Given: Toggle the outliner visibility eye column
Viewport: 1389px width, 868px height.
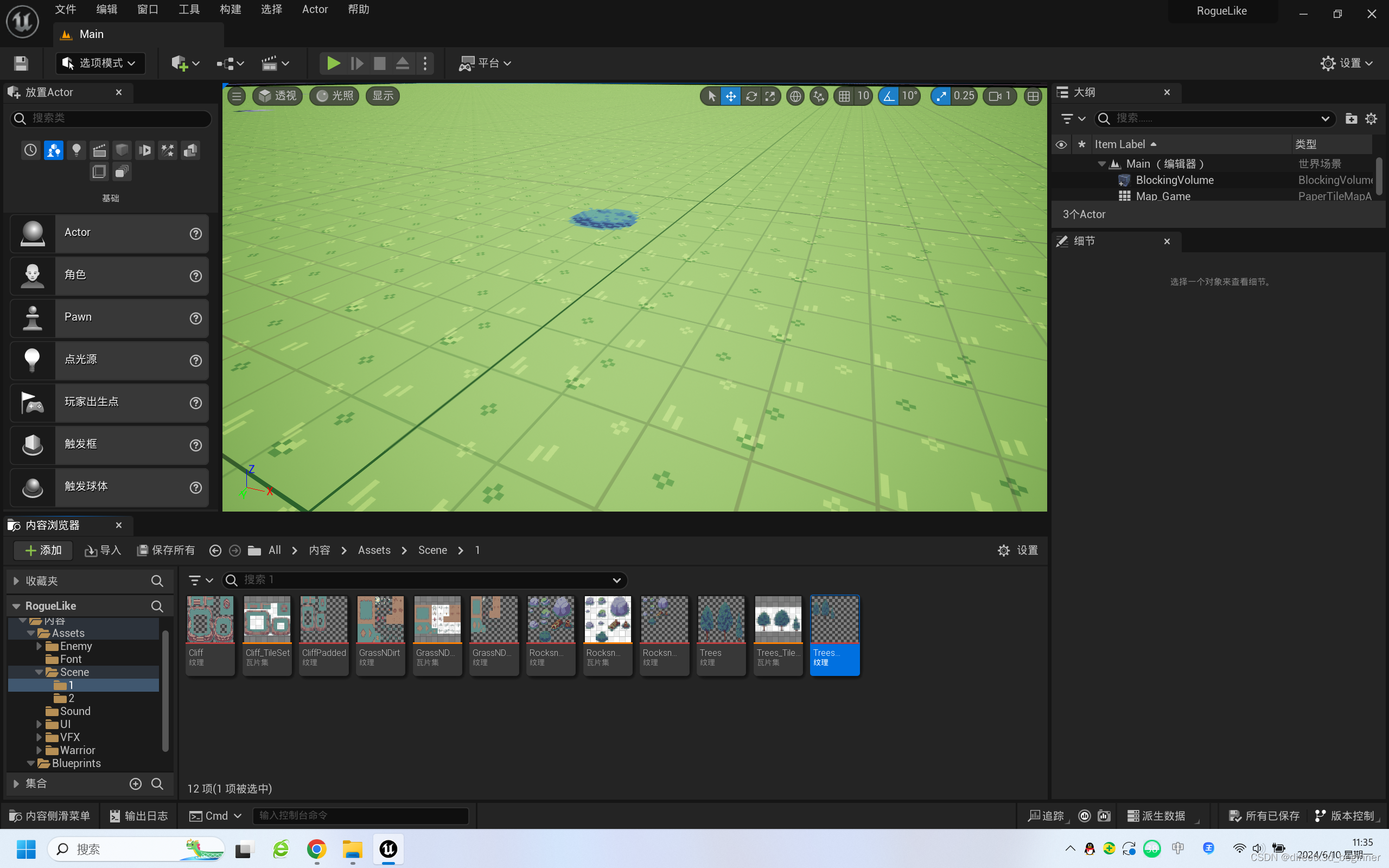Looking at the screenshot, I should pyautogui.click(x=1061, y=145).
